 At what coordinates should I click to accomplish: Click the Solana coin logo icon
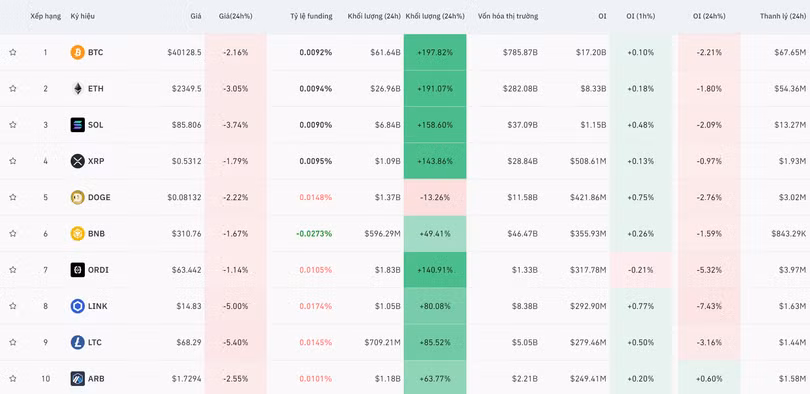pyautogui.click(x=77, y=124)
